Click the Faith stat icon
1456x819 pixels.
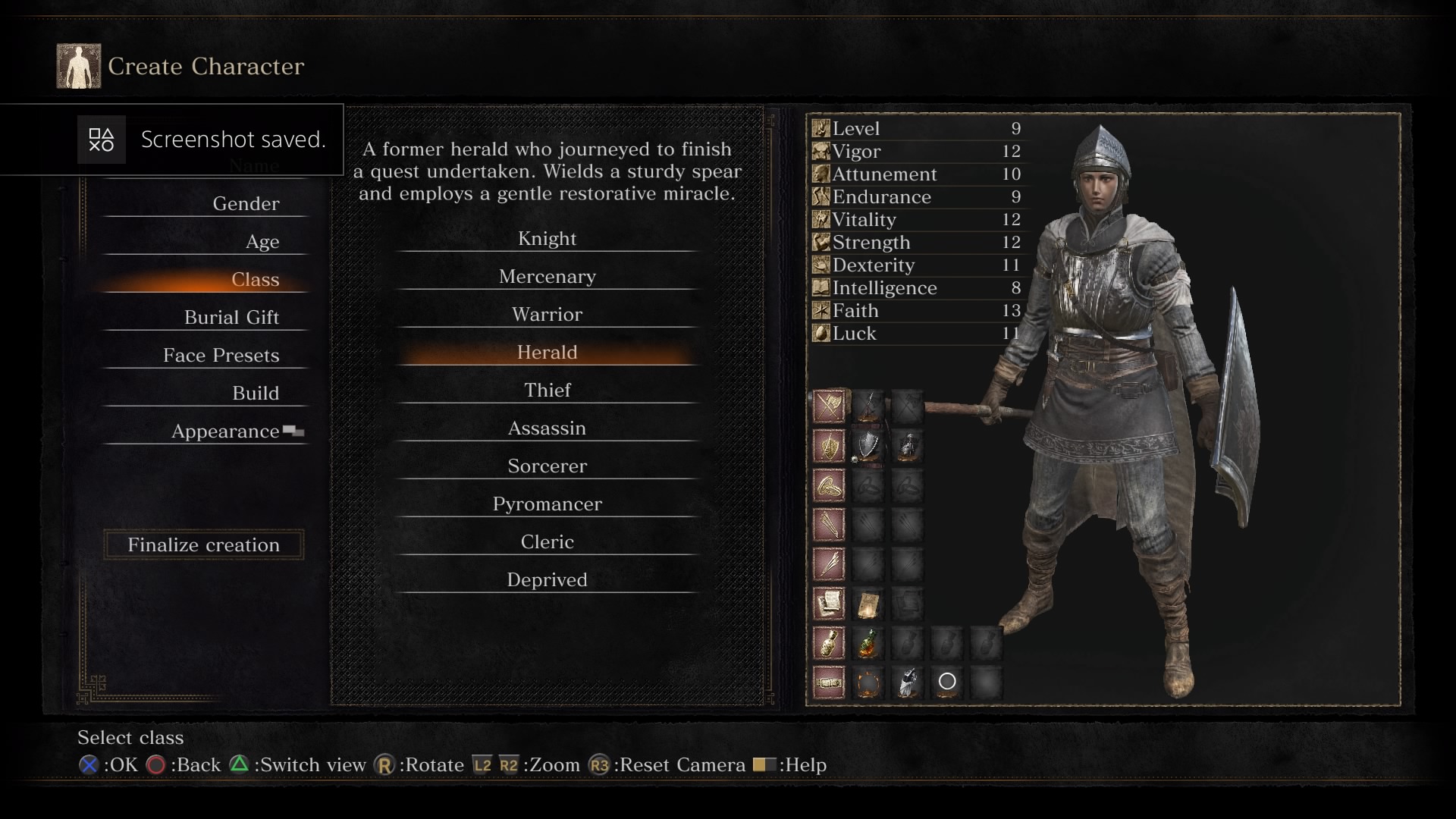(x=821, y=310)
